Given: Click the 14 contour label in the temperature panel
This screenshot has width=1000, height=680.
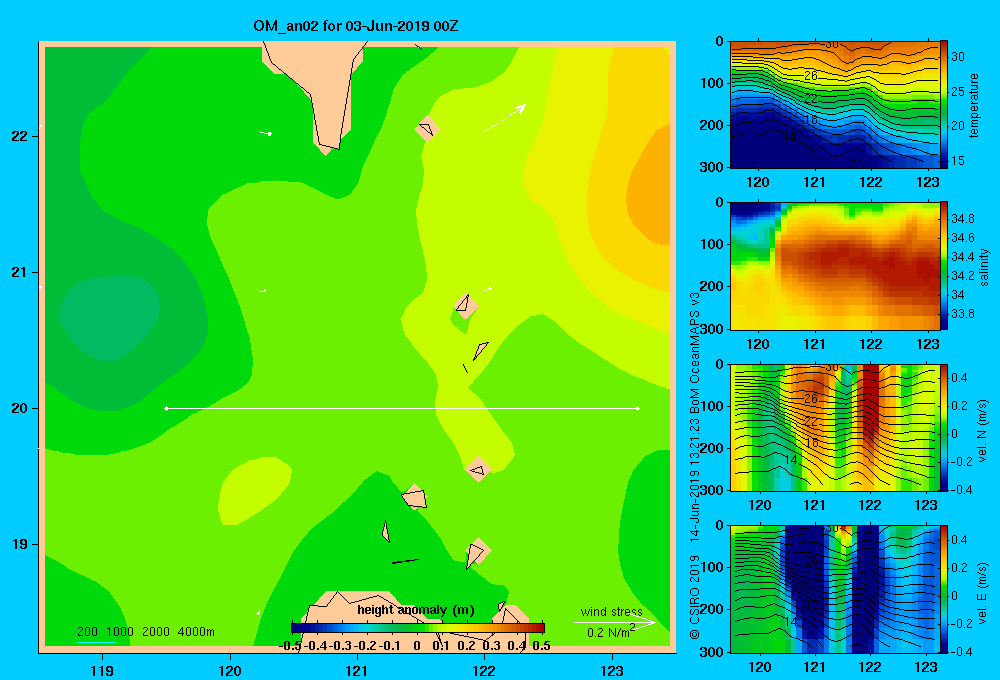Looking at the screenshot, I should pyautogui.click(x=790, y=136).
